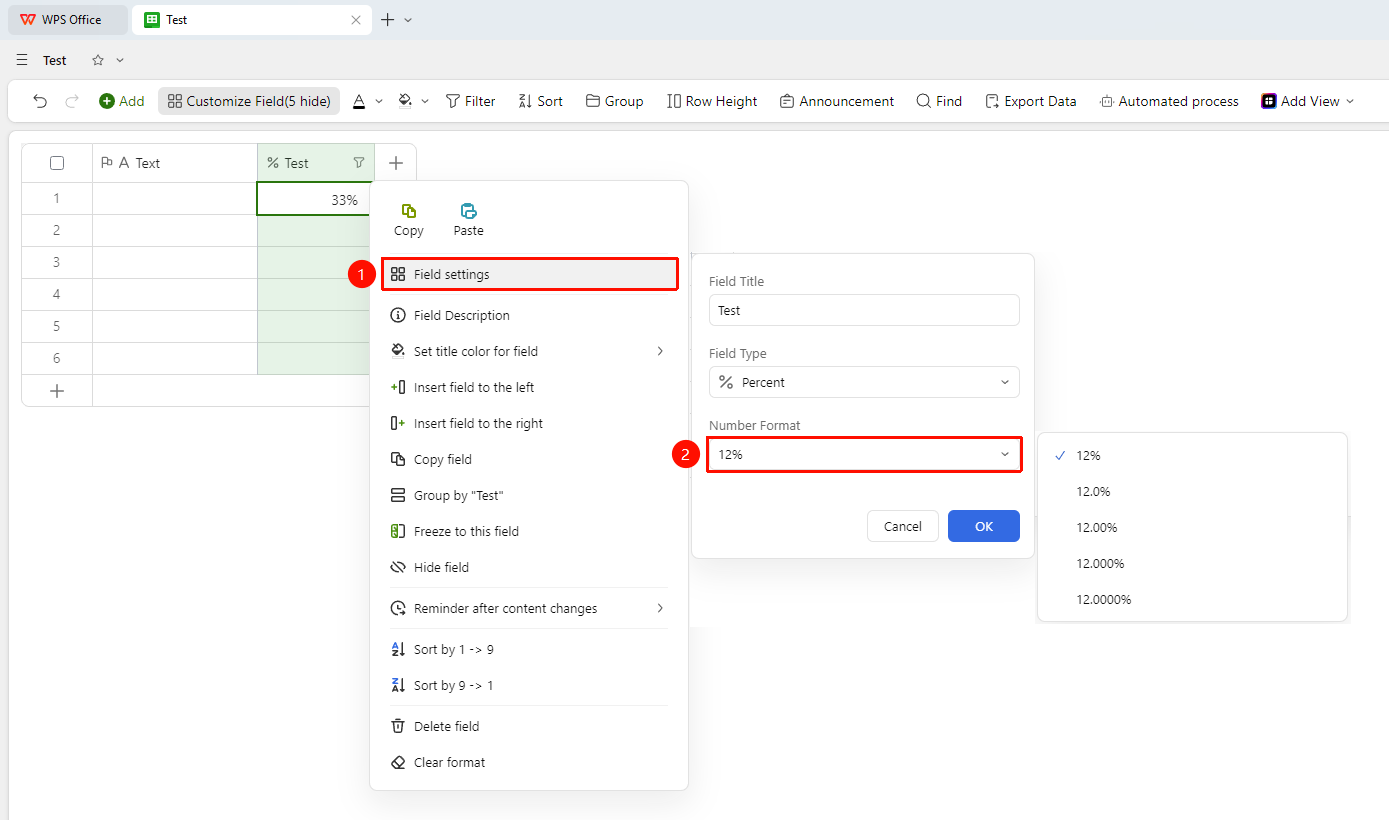
Task: Expand the Field Type dropdown showing Percent
Action: (x=864, y=382)
